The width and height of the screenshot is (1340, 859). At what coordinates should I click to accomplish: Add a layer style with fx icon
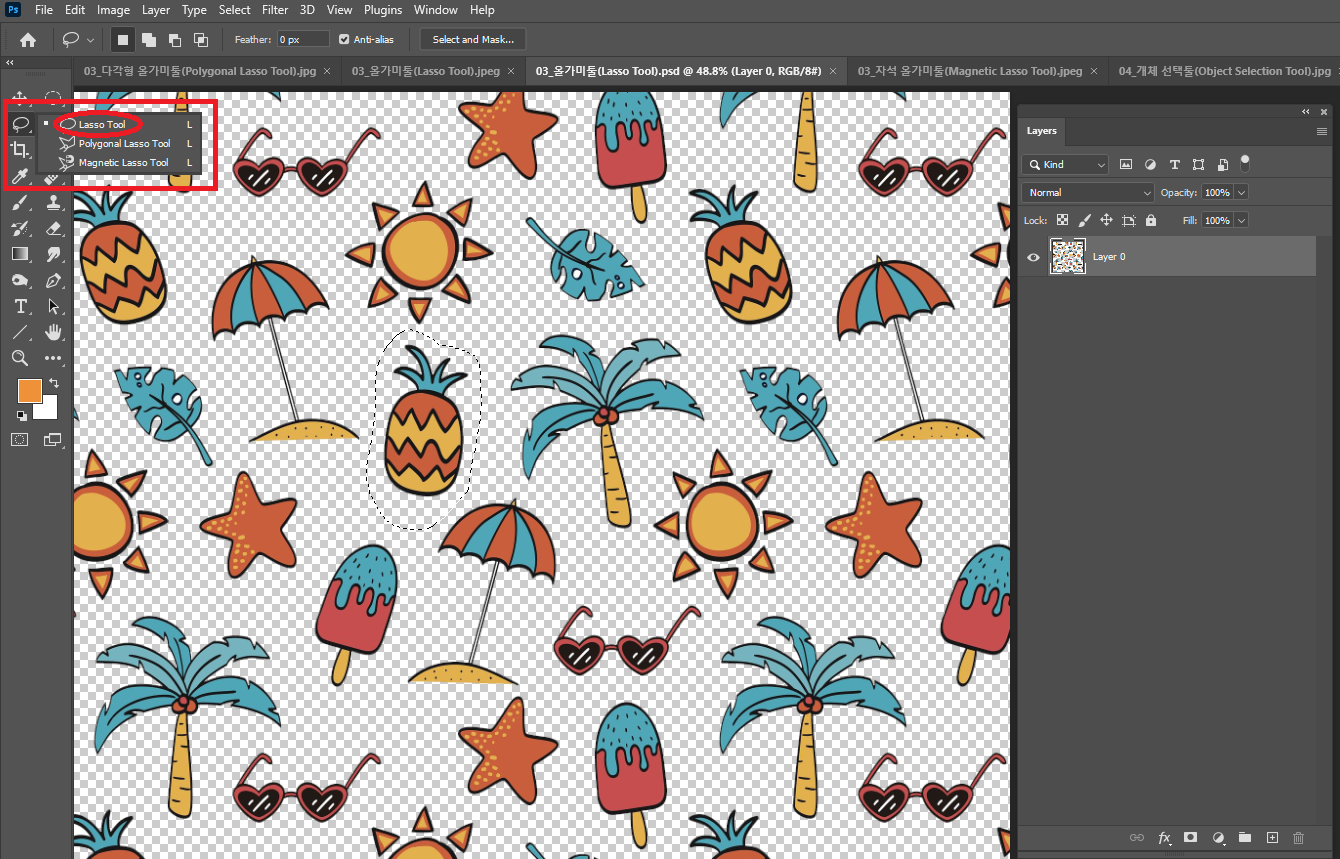click(x=1164, y=837)
